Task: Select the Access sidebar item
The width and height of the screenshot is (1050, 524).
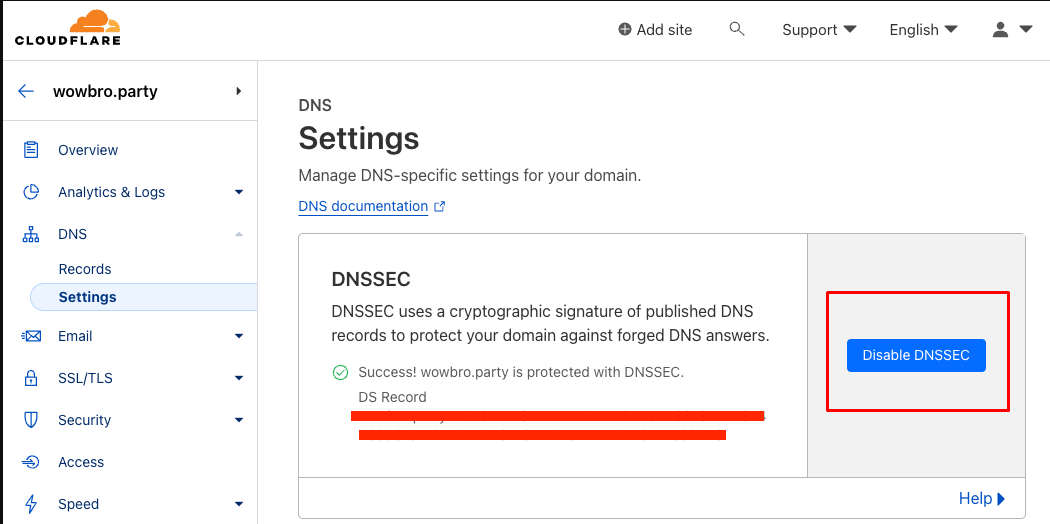Action: coord(81,462)
